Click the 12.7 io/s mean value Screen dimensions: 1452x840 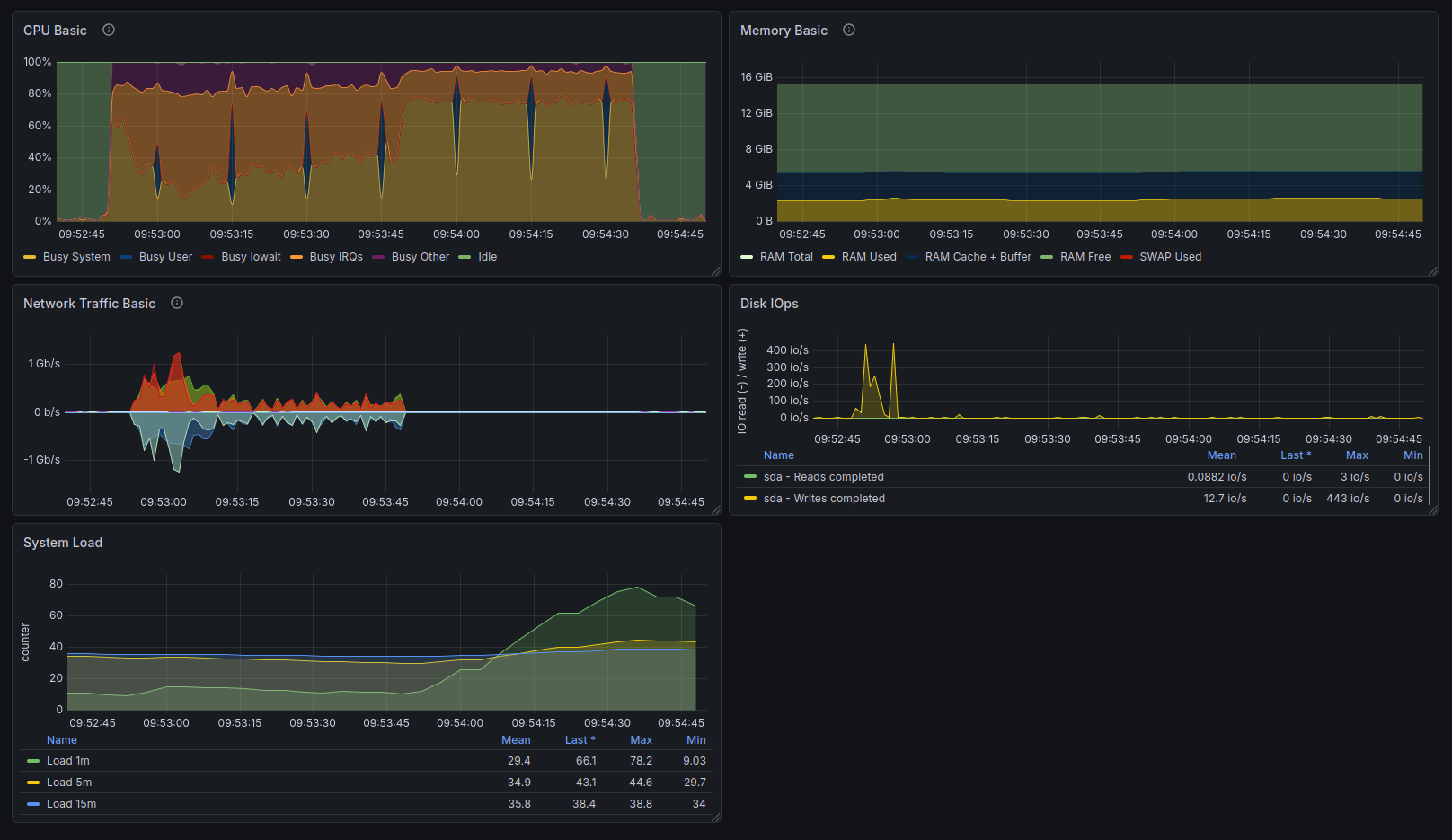[1225, 499]
